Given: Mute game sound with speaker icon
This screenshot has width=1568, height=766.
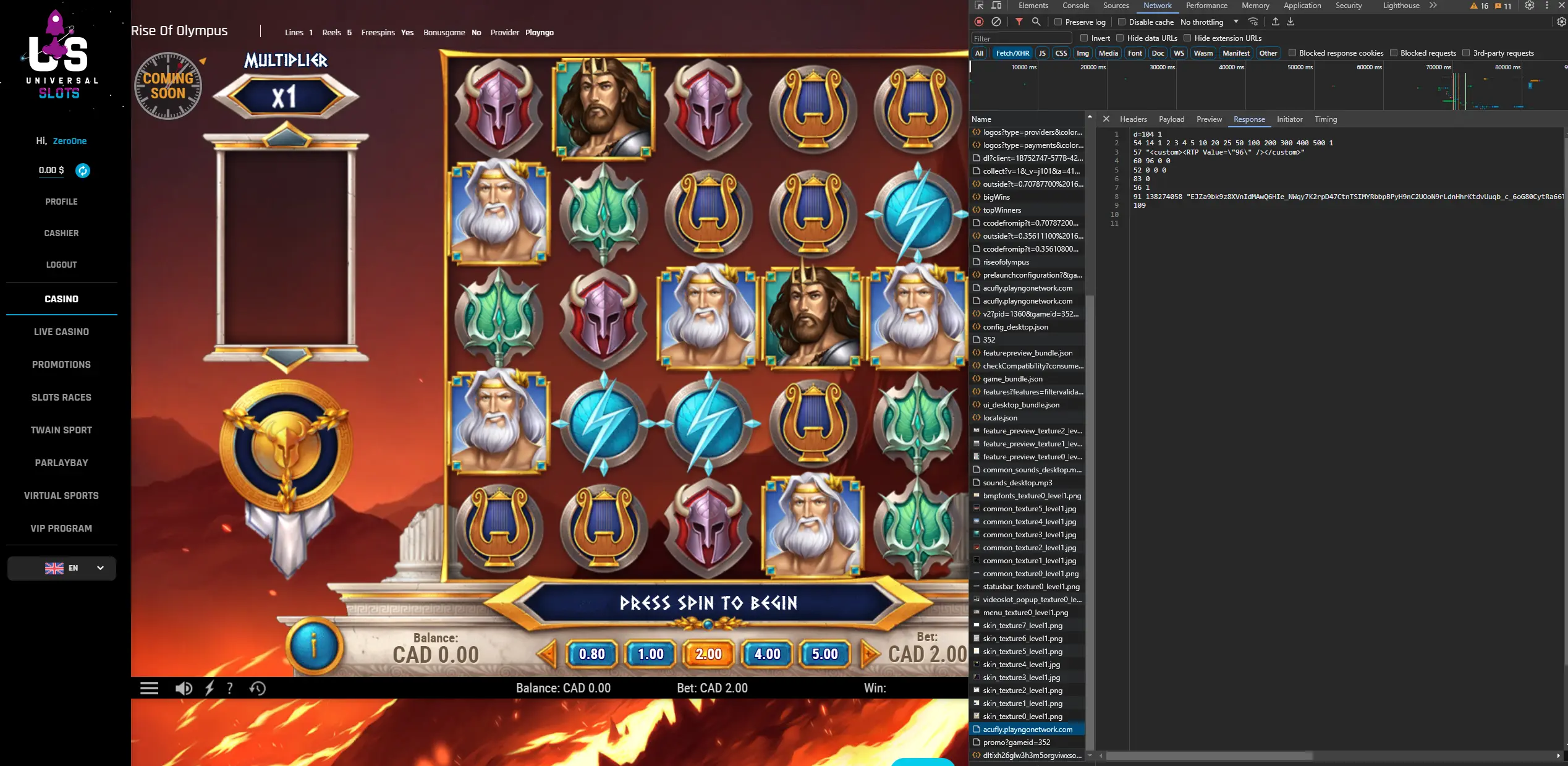Looking at the screenshot, I should 184,688.
